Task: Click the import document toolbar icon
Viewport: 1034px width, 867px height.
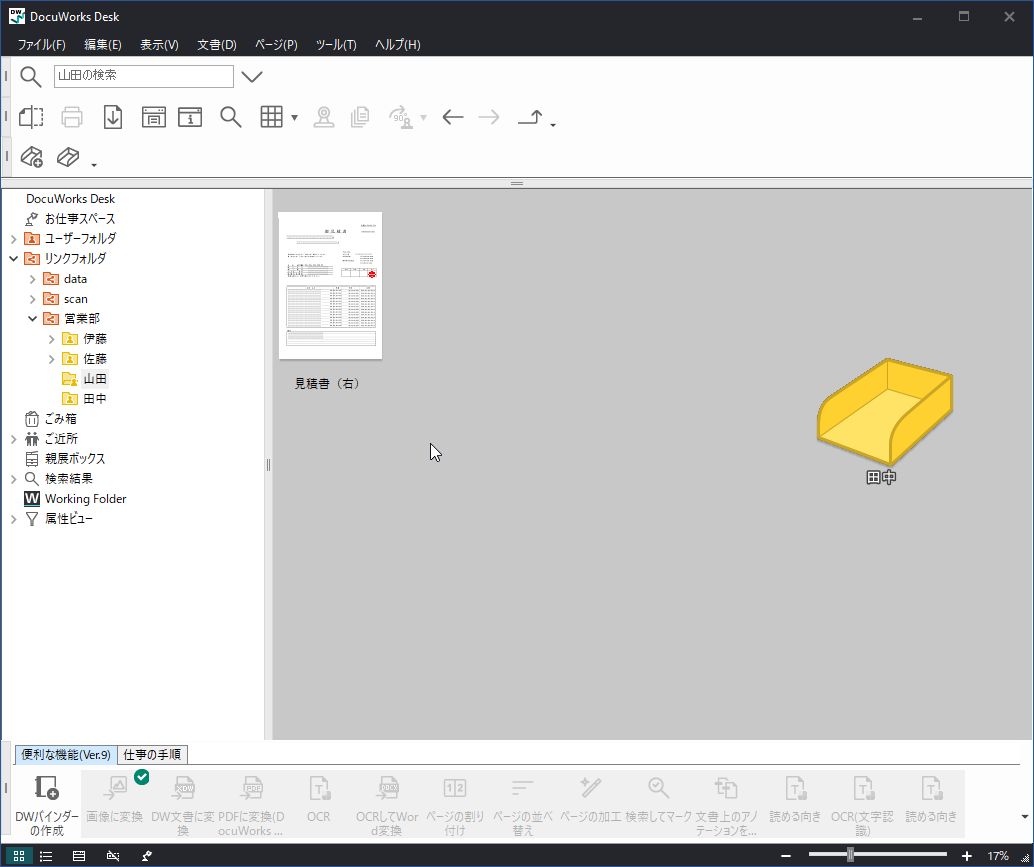Action: pos(113,117)
